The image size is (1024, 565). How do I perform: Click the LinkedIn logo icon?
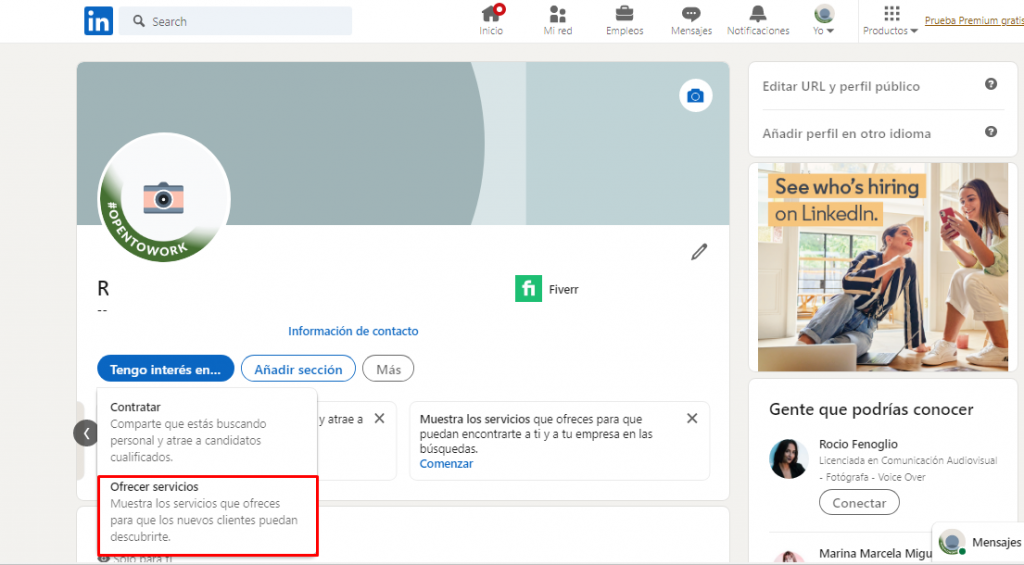[98, 21]
